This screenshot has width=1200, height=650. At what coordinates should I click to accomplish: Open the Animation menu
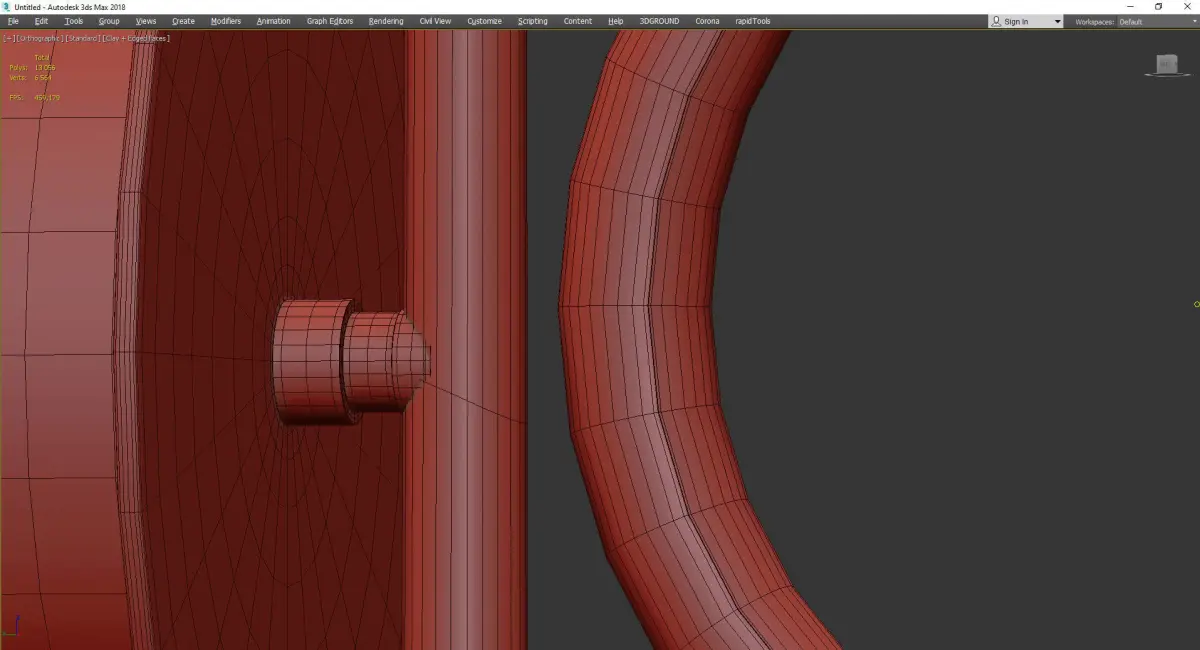[274, 21]
